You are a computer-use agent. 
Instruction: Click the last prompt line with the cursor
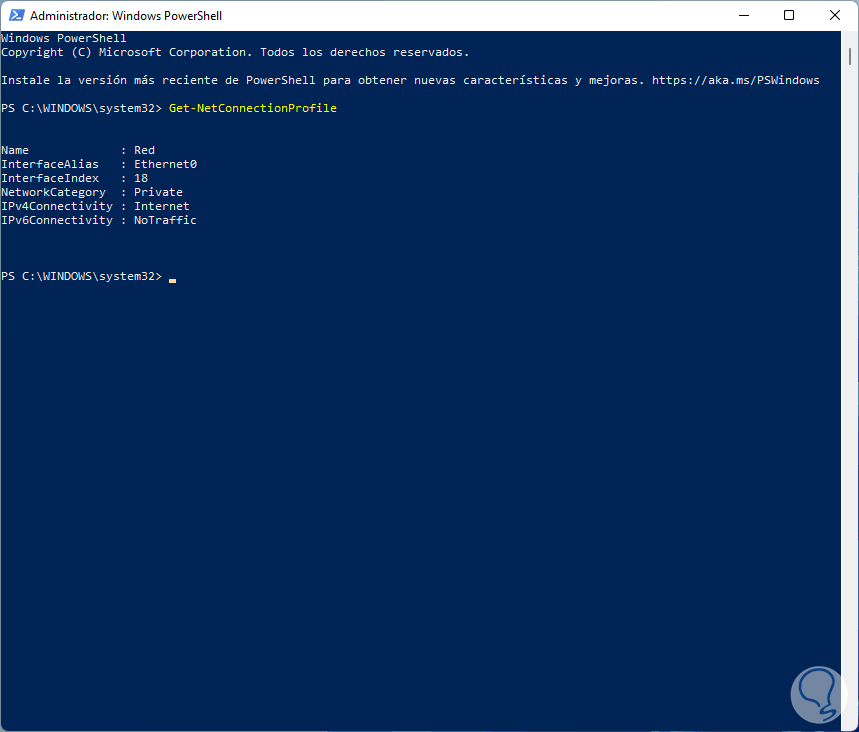pos(89,277)
